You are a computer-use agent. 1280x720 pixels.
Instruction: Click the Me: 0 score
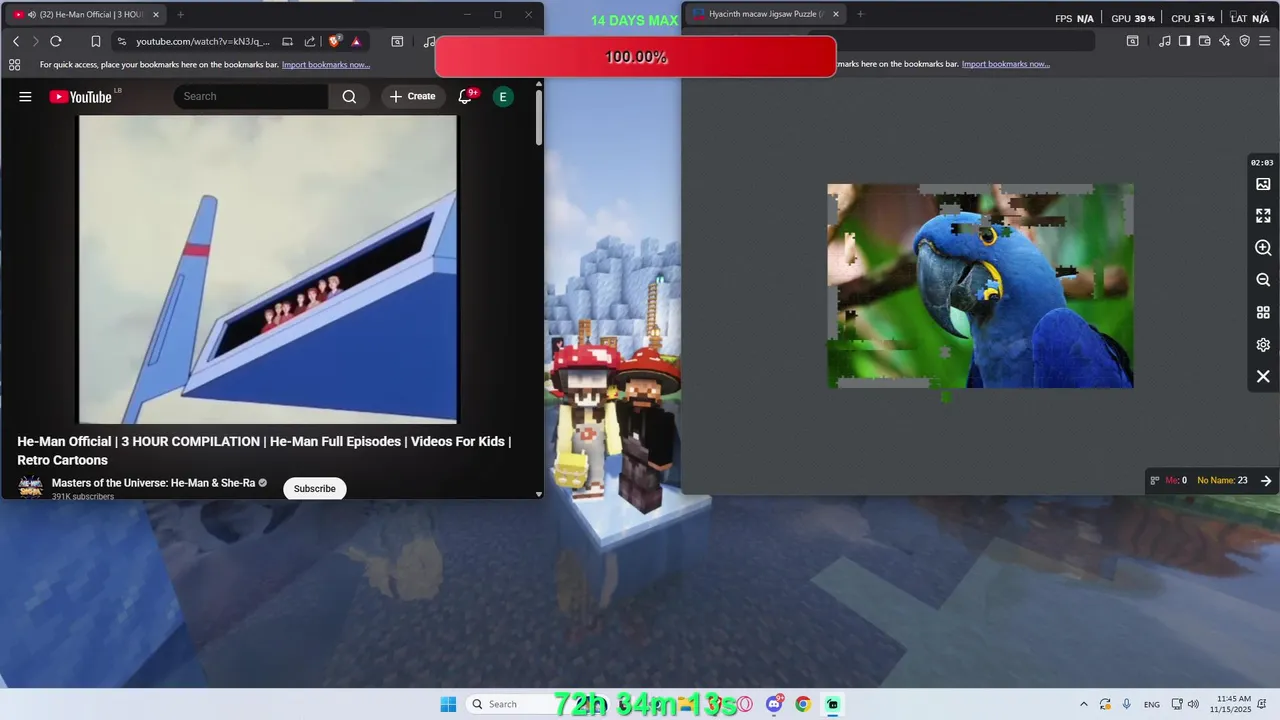tap(1176, 481)
